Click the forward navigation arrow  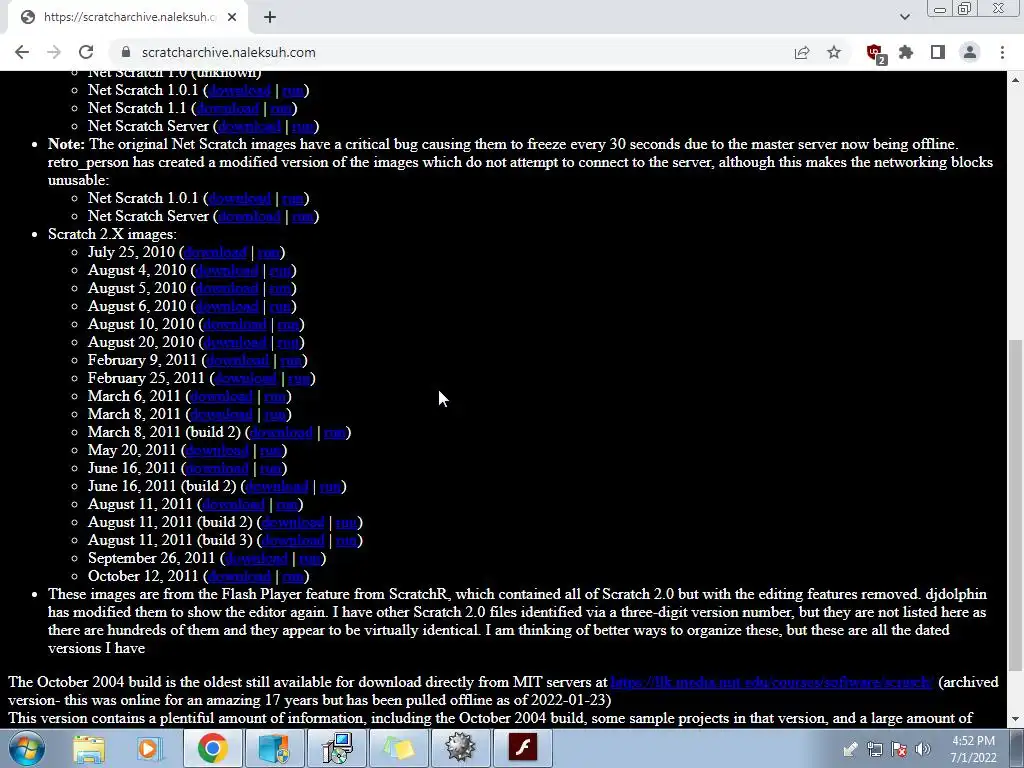click(x=54, y=52)
